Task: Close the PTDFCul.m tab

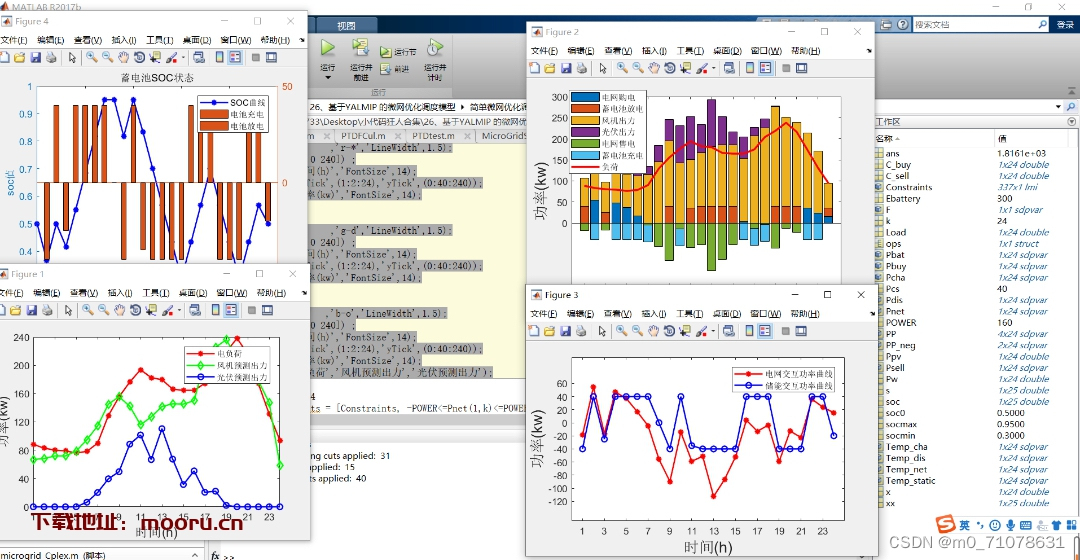Action: click(x=396, y=136)
